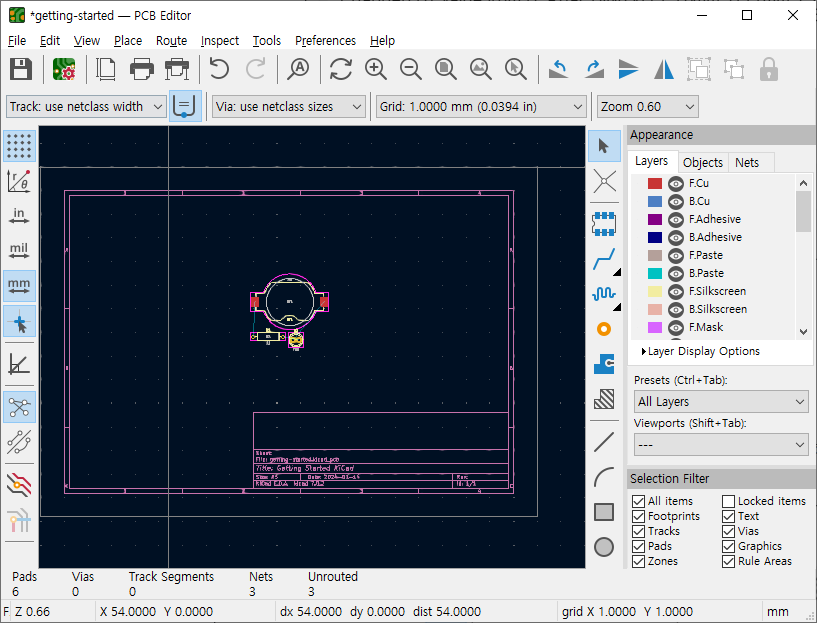Image resolution: width=817 pixels, height=623 pixels.
Task: Switch units to inches
Action: [x=19, y=216]
